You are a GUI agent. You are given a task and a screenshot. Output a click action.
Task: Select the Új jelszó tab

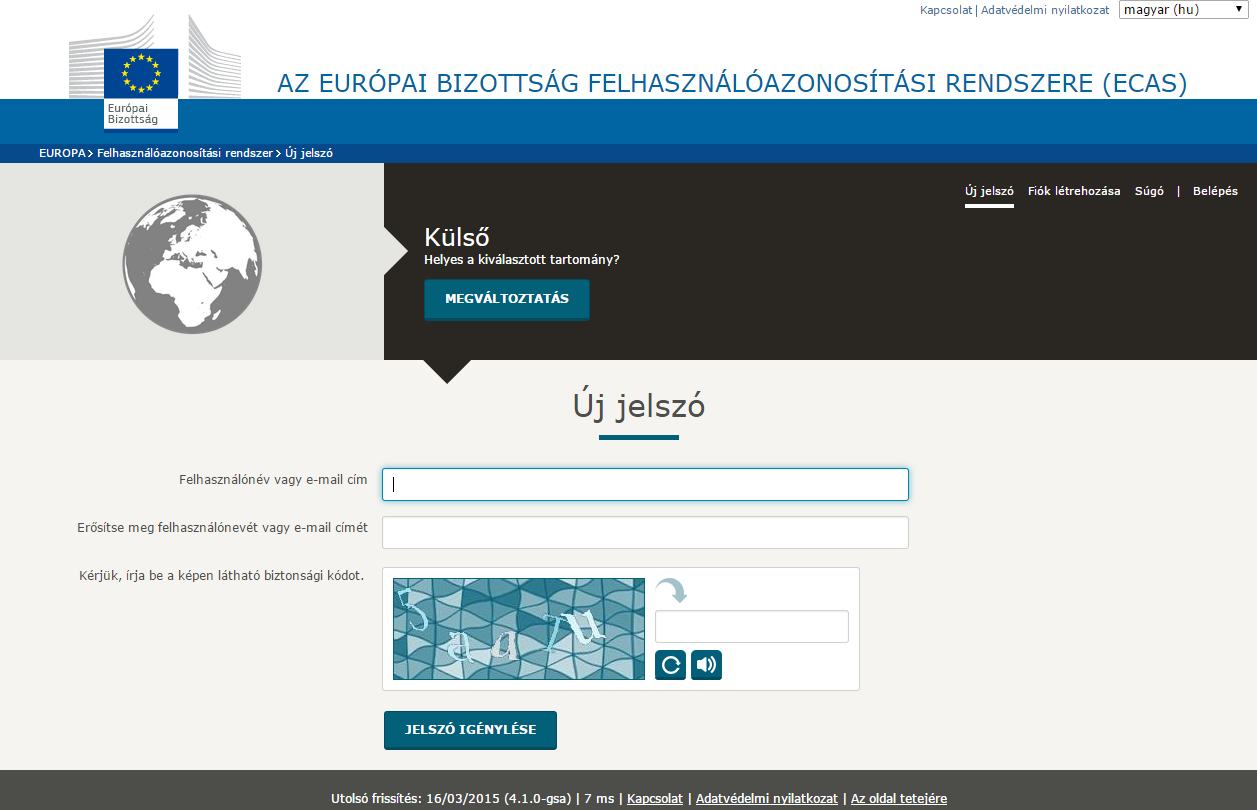click(989, 191)
